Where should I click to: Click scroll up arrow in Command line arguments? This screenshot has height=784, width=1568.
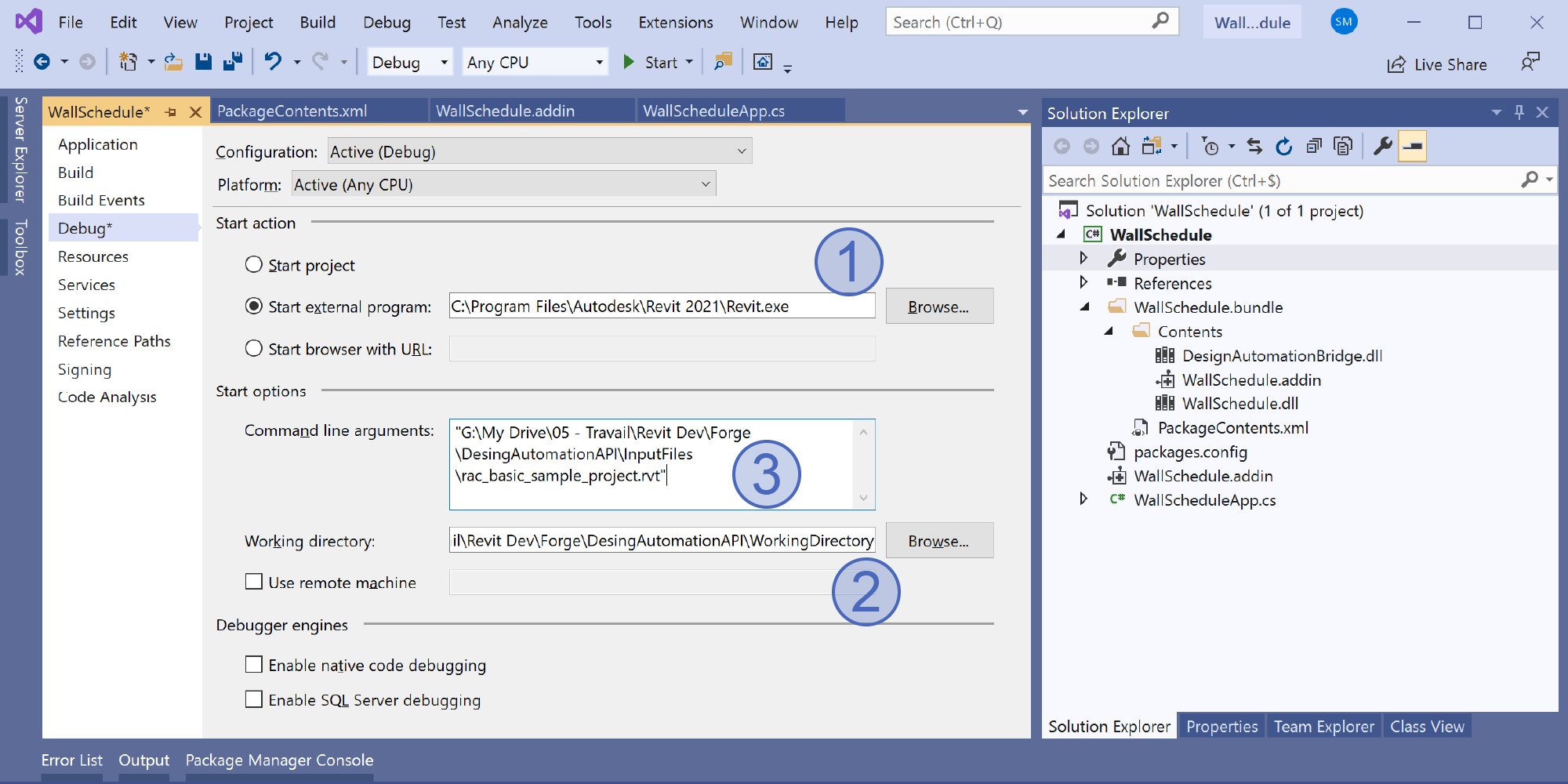(x=863, y=431)
